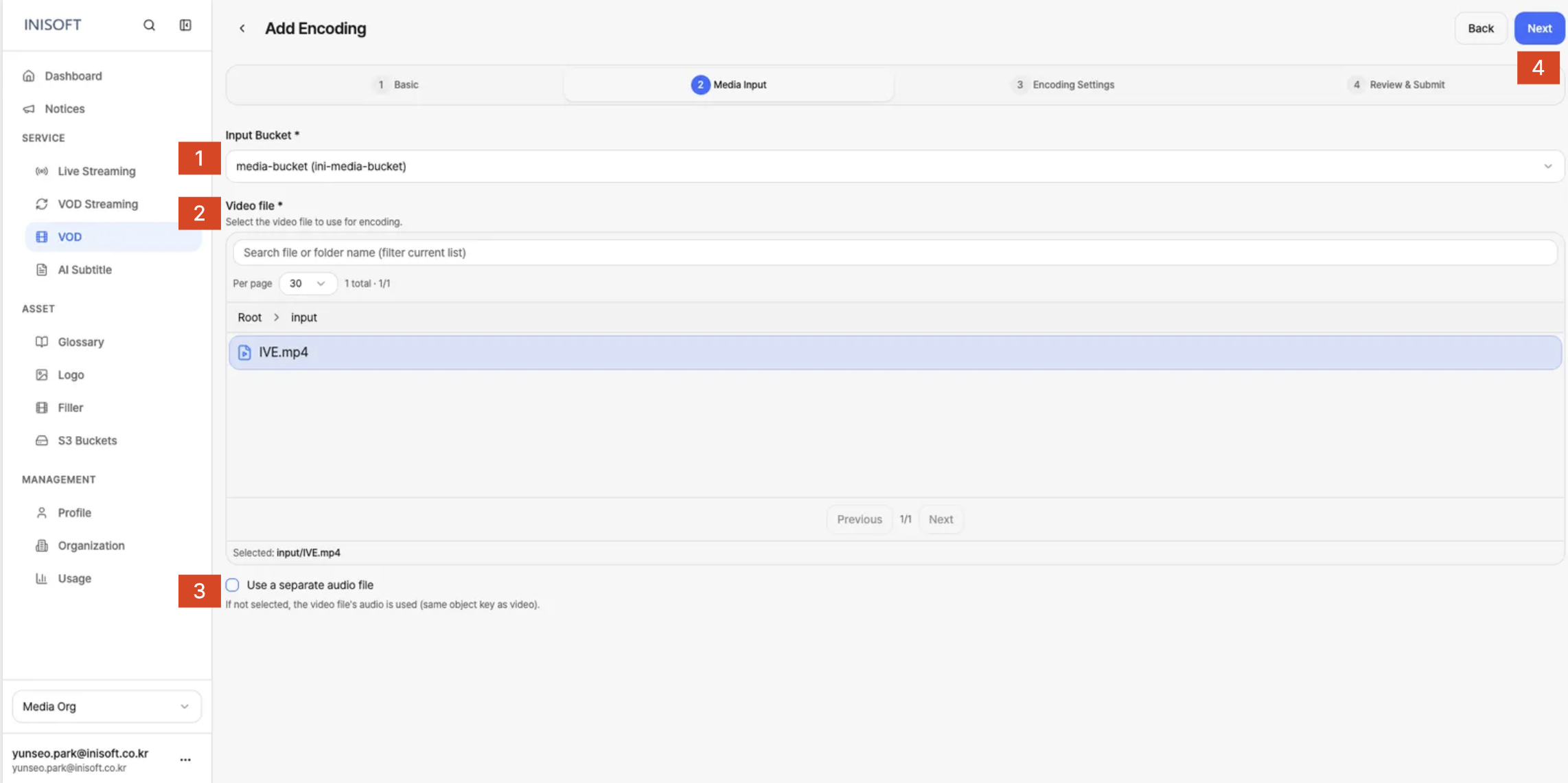This screenshot has width=1568, height=783.
Task: Click the Live Streaming broadcast icon
Action: tap(42, 171)
